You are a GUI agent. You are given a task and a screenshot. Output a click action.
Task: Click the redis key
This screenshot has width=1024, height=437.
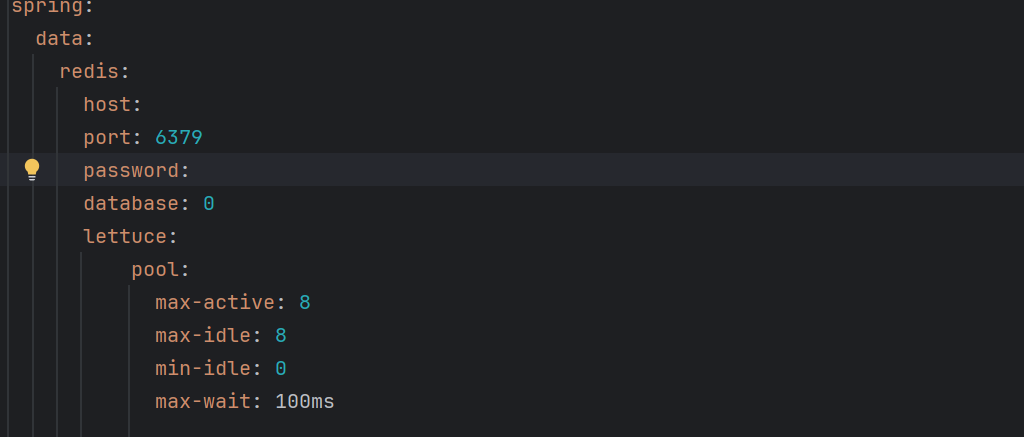tap(89, 72)
